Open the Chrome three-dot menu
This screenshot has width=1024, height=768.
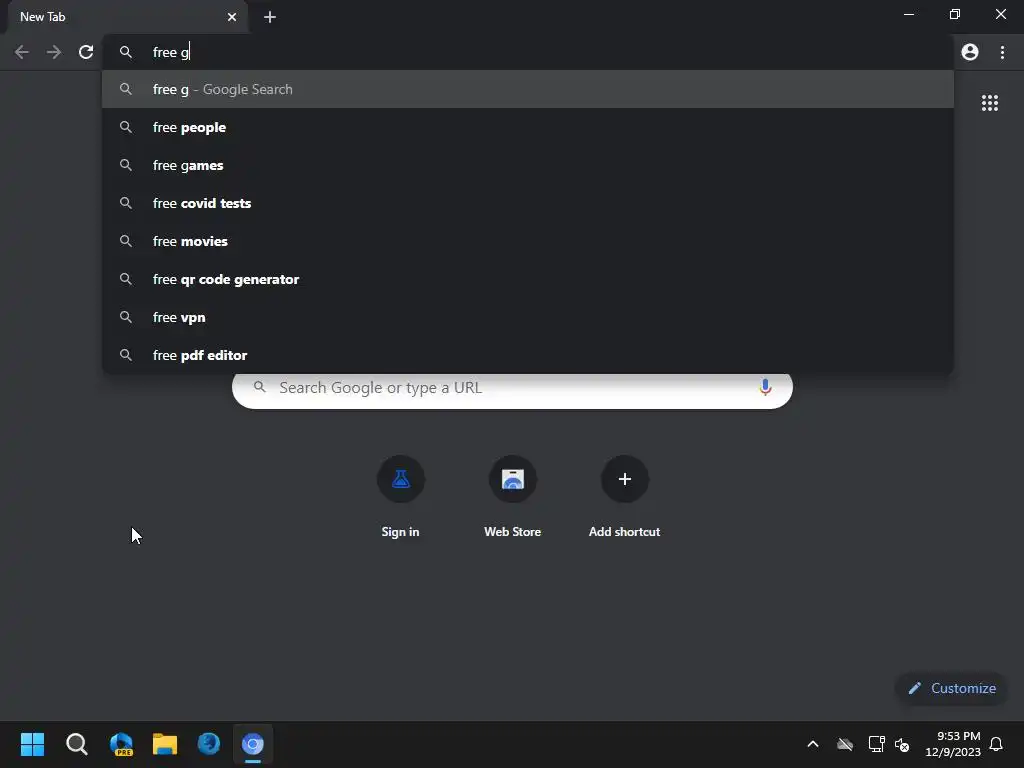tap(1002, 52)
